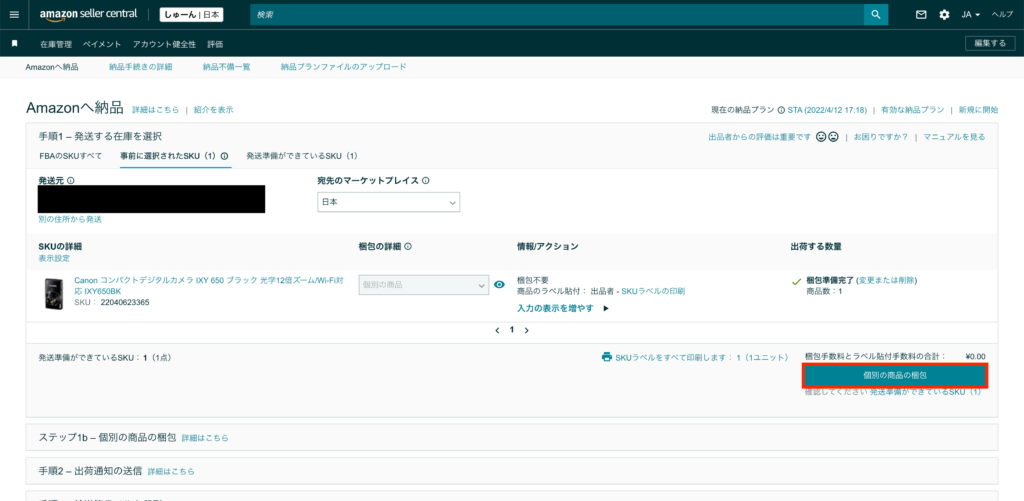The image size is (1024, 501).
Task: Click 詳細はこちら in 手順2 section
Action: tap(171, 471)
